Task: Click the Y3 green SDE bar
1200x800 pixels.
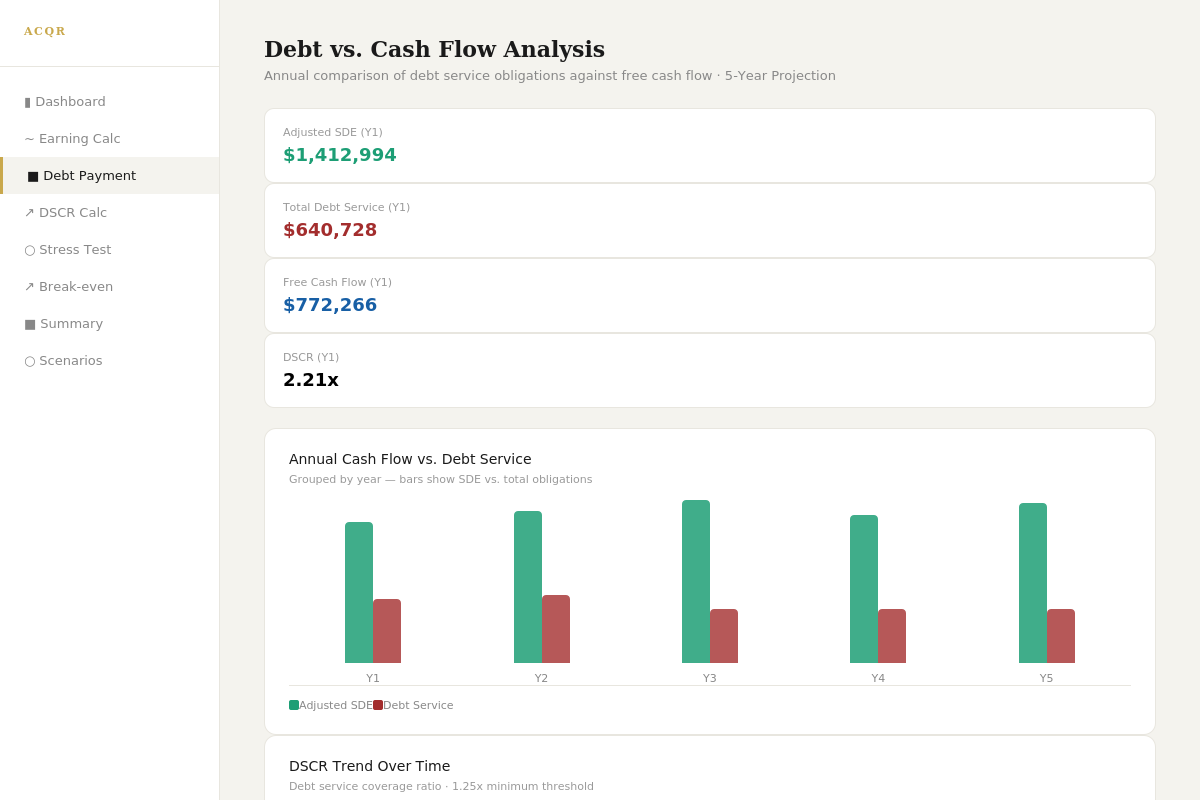Action: point(696,581)
